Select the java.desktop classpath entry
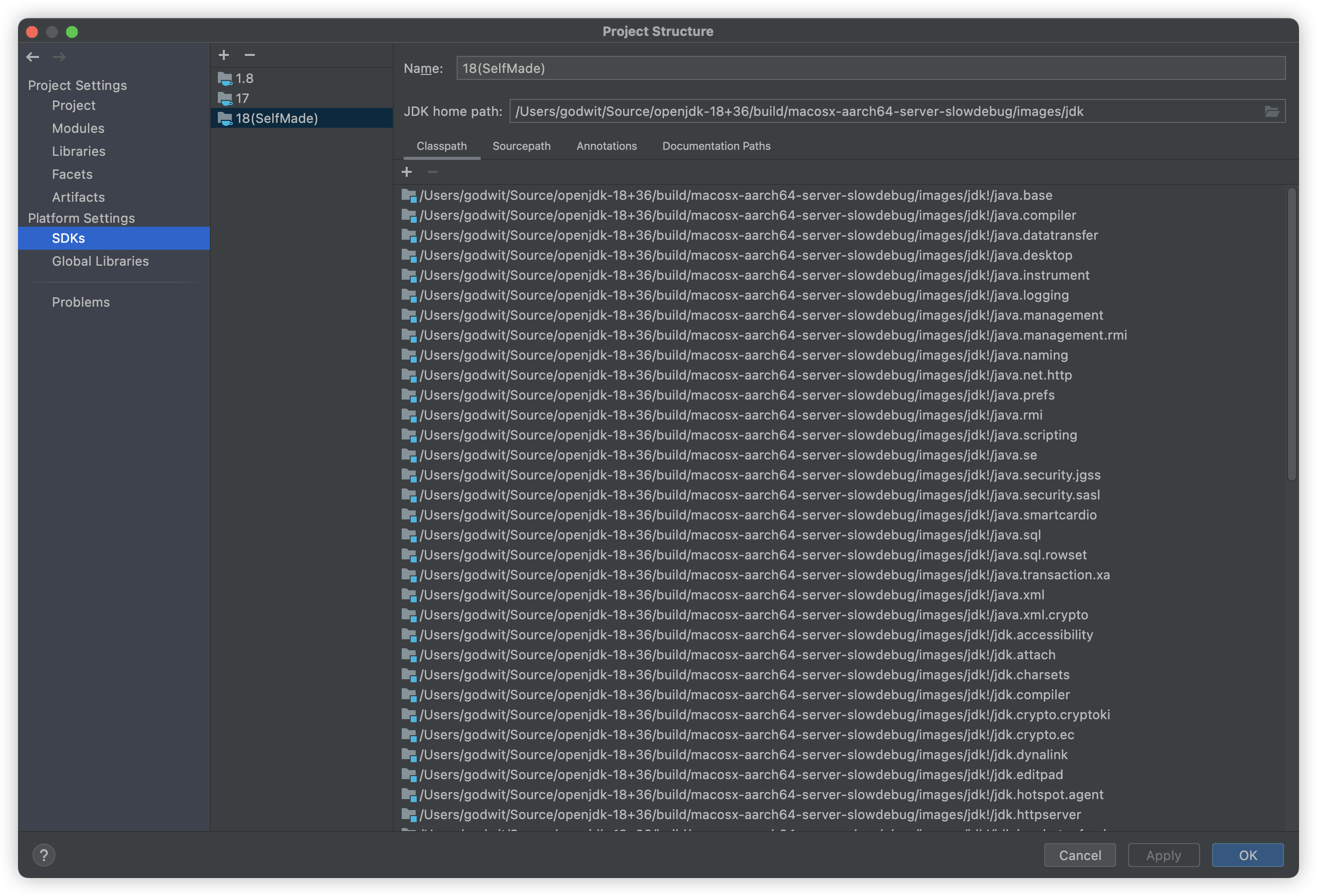The width and height of the screenshot is (1317, 896). (x=745, y=255)
